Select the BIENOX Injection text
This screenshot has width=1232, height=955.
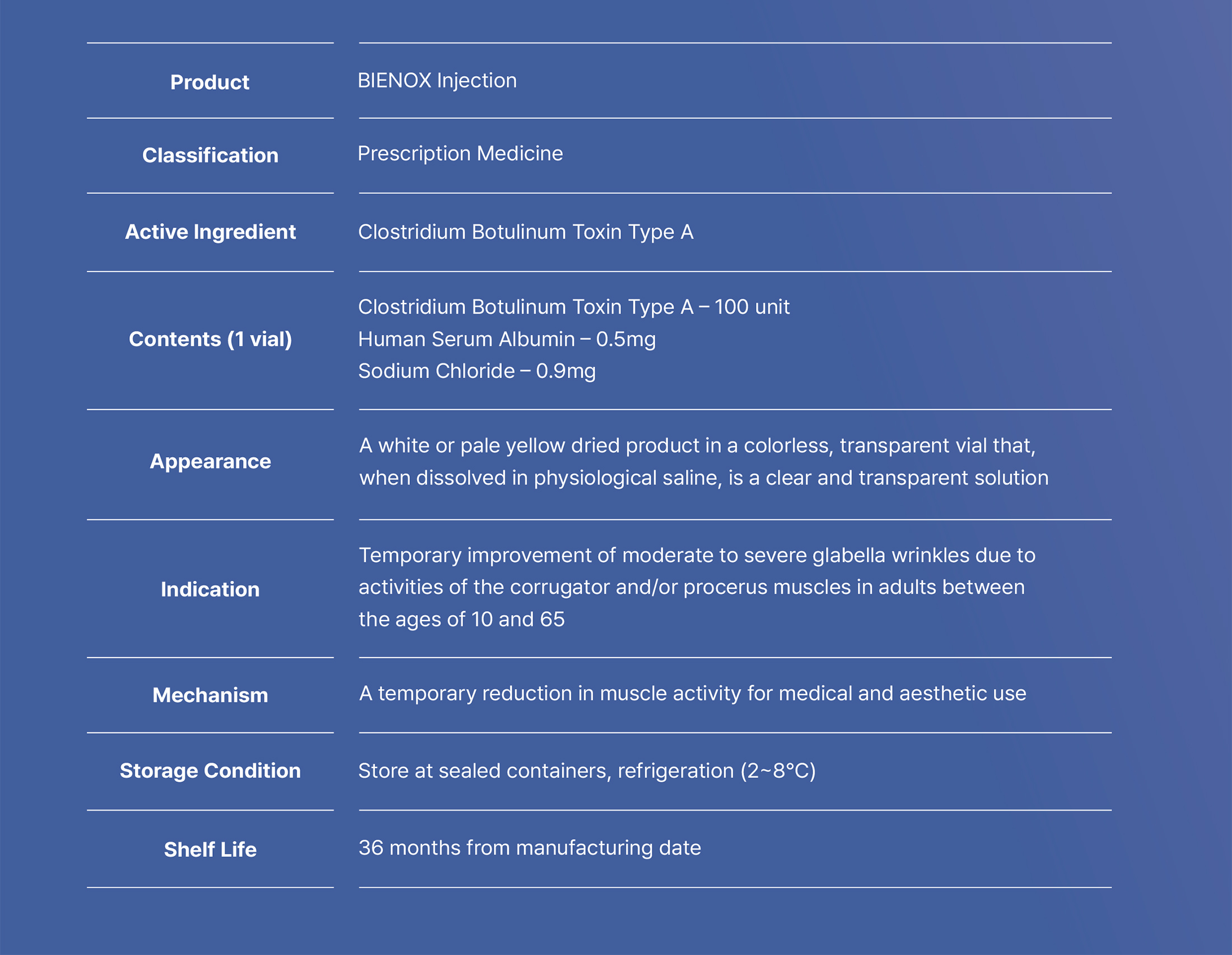tap(437, 81)
